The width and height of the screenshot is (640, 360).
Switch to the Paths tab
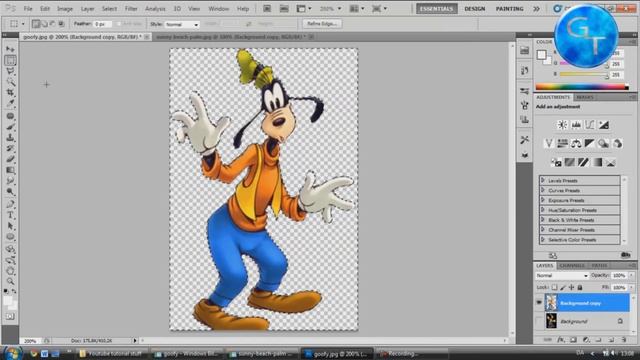[599, 266]
